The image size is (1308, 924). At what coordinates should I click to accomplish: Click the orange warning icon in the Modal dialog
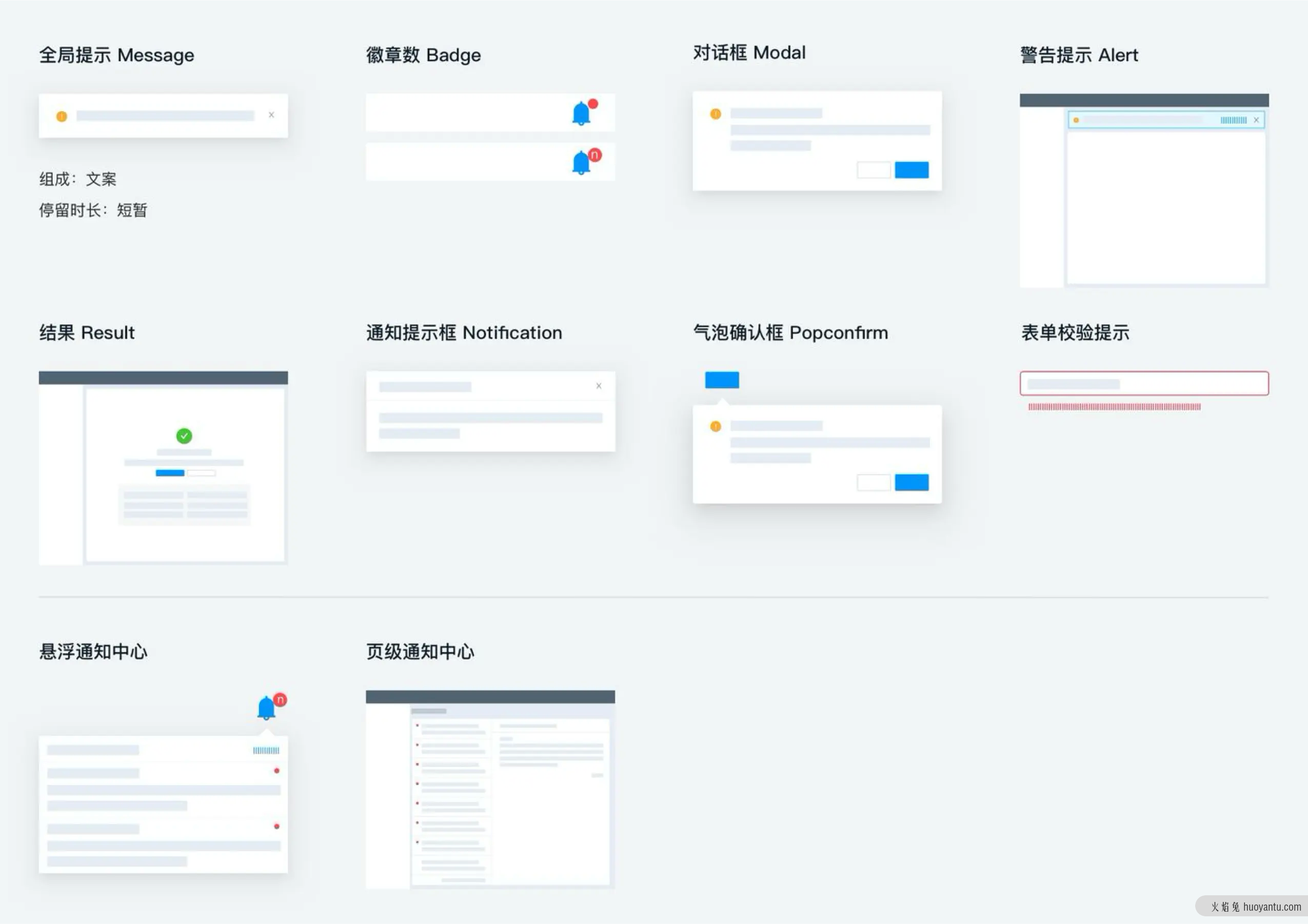[x=716, y=114]
